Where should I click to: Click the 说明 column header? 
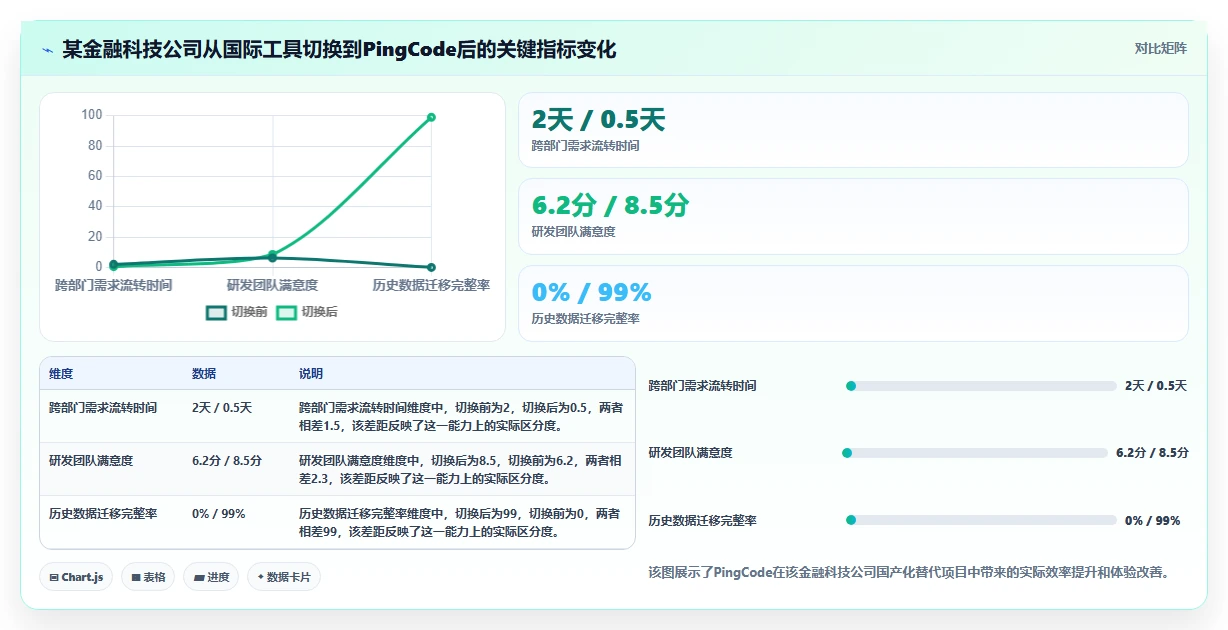(311, 374)
